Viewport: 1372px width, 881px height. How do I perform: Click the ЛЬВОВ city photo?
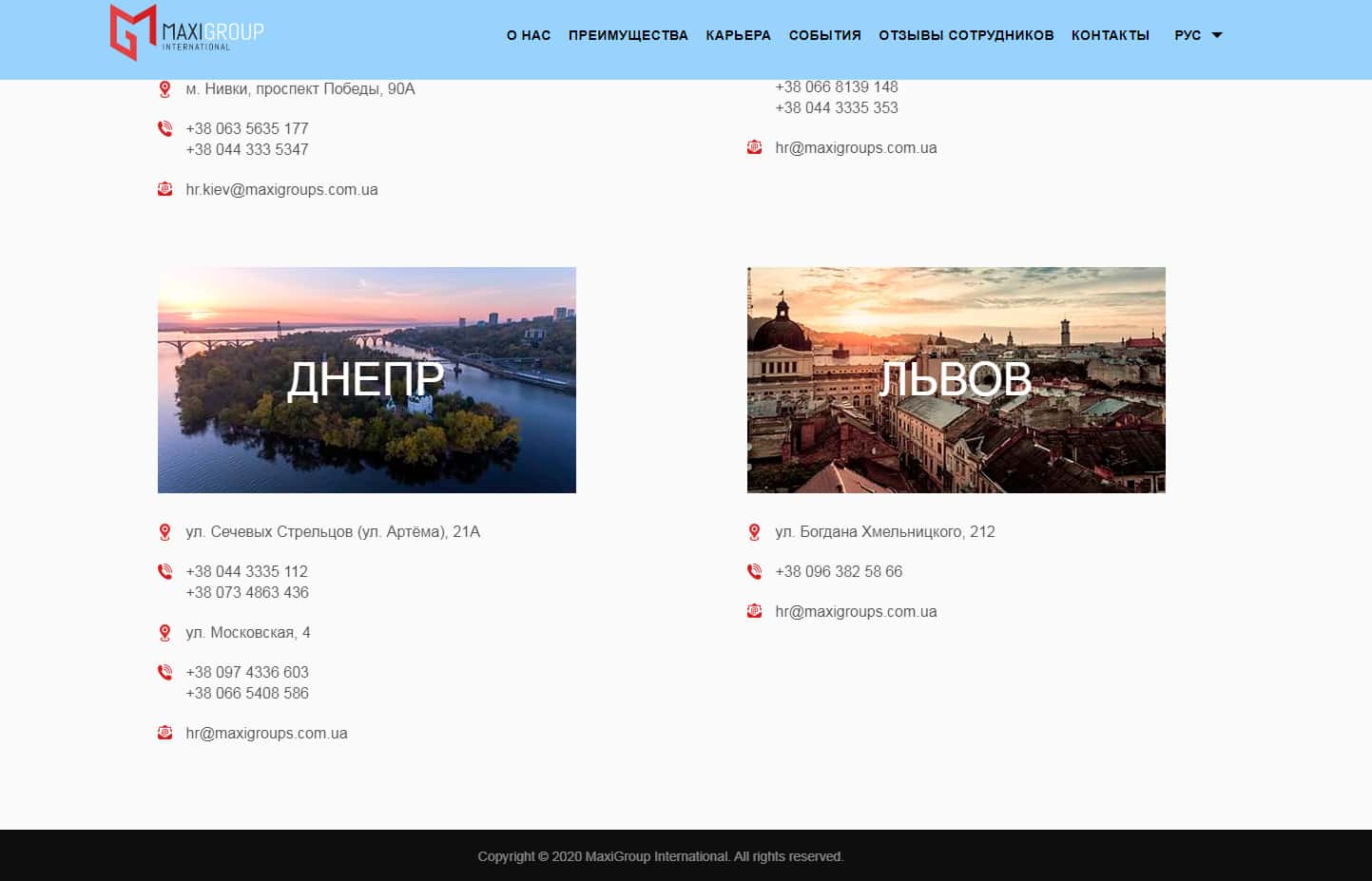click(956, 380)
